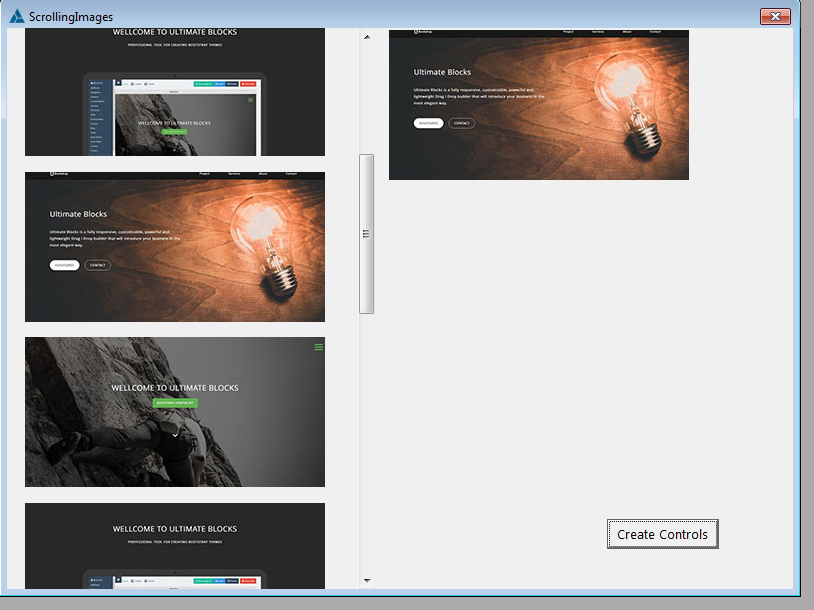Click the vertical scrollbar thumb grip

[x=366, y=233]
